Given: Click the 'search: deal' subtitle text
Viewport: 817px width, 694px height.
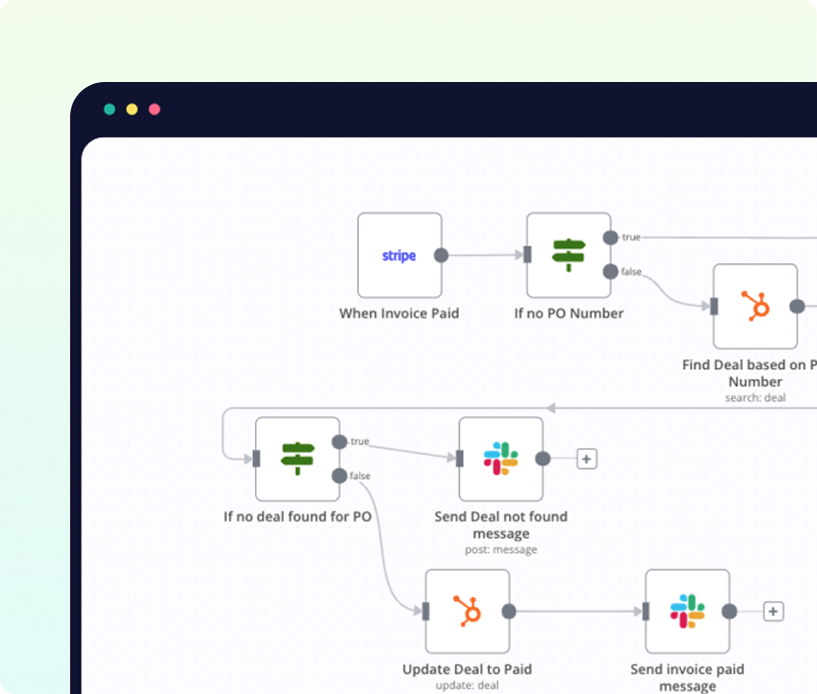Looking at the screenshot, I should (755, 398).
